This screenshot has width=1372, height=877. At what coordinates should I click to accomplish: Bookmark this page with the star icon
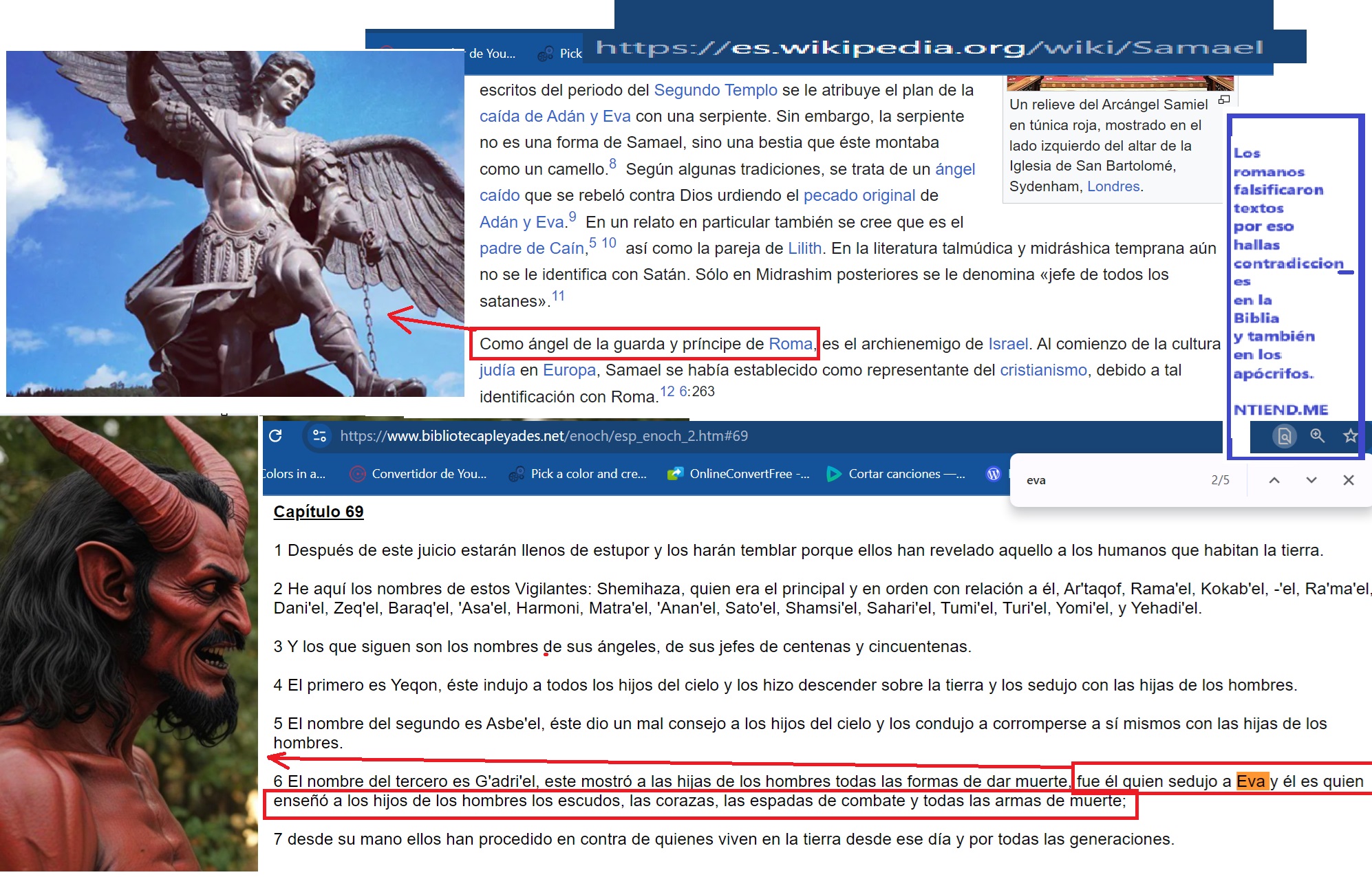[1350, 436]
